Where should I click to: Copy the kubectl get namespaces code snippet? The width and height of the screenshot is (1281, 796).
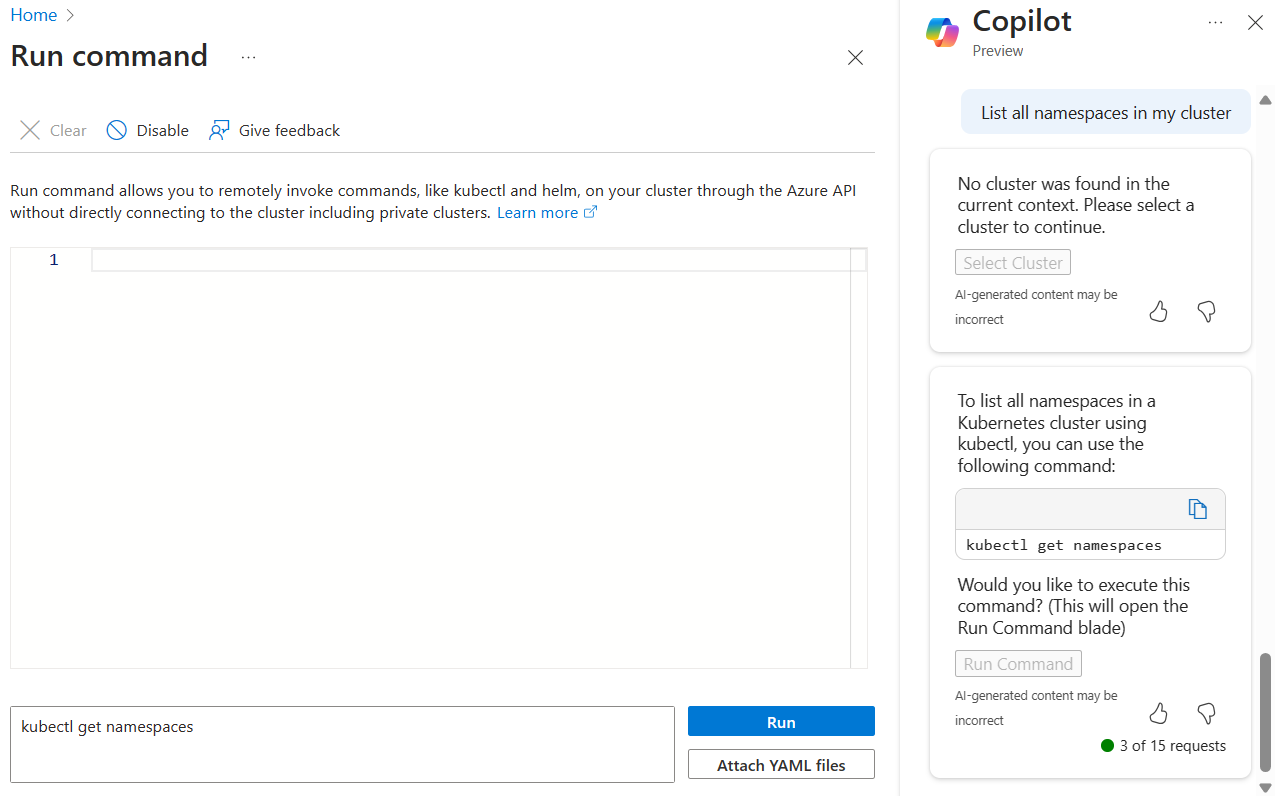[x=1197, y=509]
